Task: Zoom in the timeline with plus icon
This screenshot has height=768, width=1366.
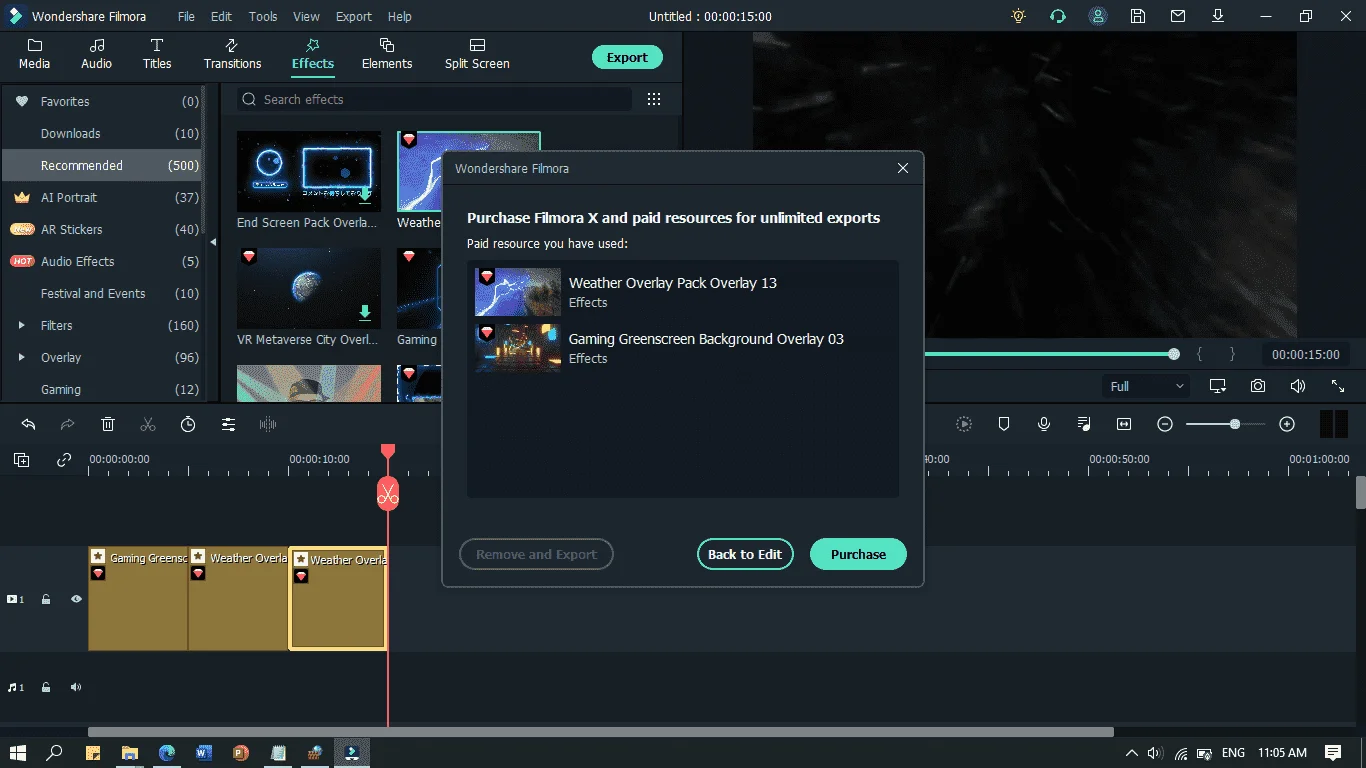Action: (x=1287, y=424)
